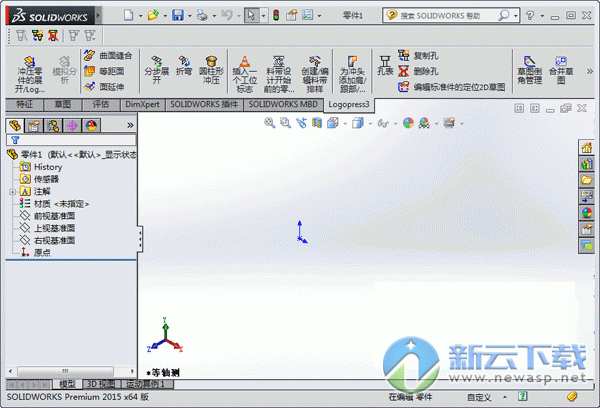Click the 插入一个工位标志 cone icon
600x408 pixels.
tap(245, 62)
